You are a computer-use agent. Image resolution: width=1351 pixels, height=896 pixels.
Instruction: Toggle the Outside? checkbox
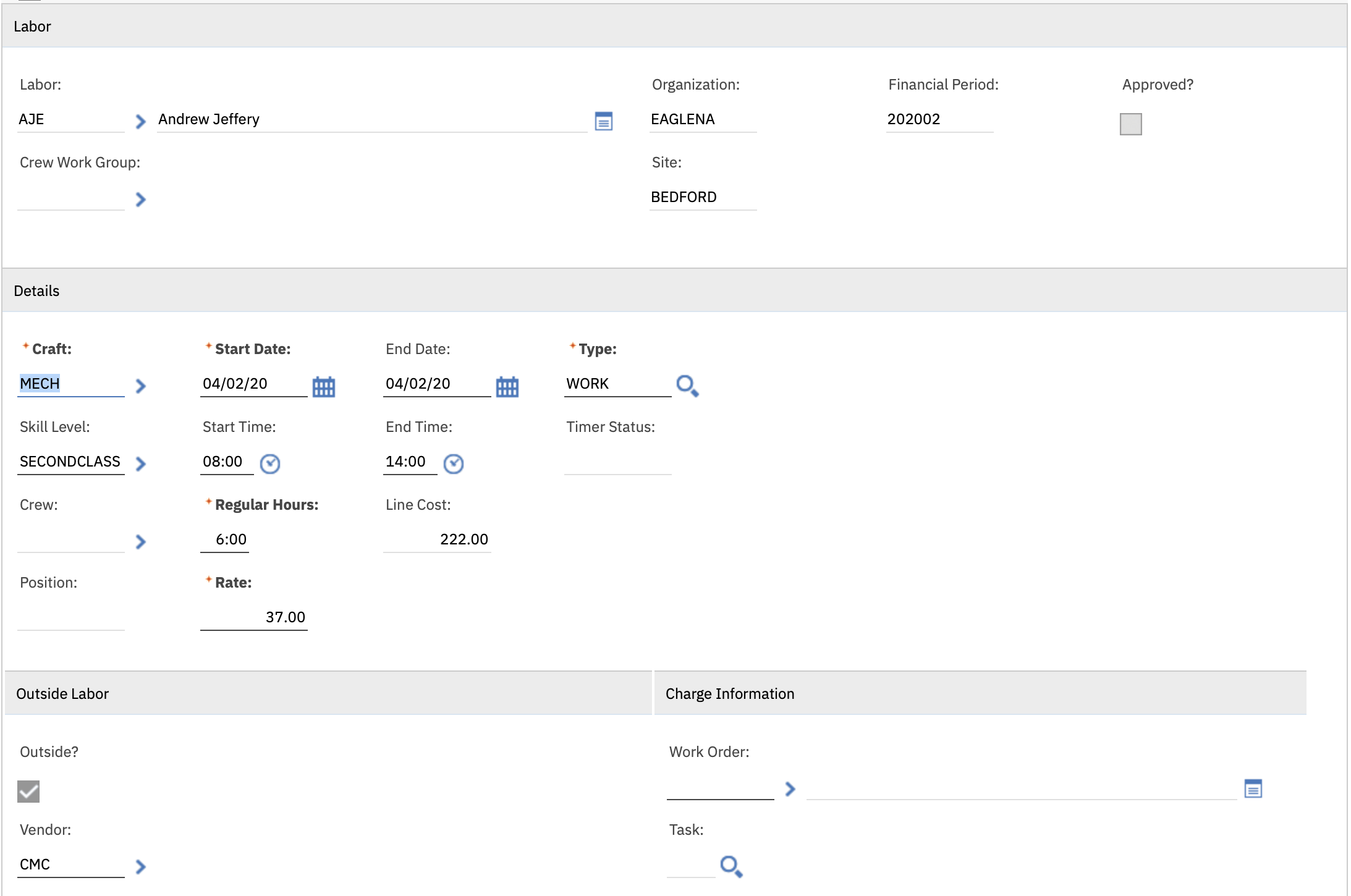pos(28,791)
